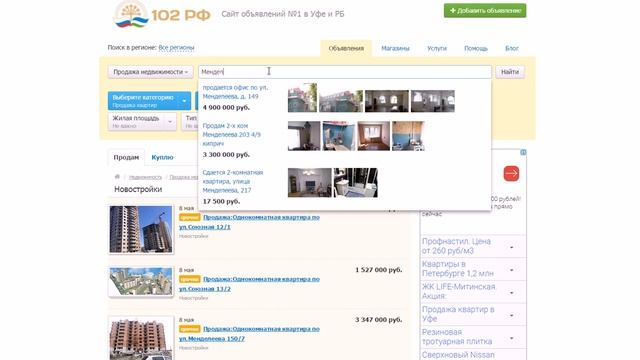Click Недвижимость breadcrumb link
This screenshot has height=360, width=640.
tap(145, 177)
